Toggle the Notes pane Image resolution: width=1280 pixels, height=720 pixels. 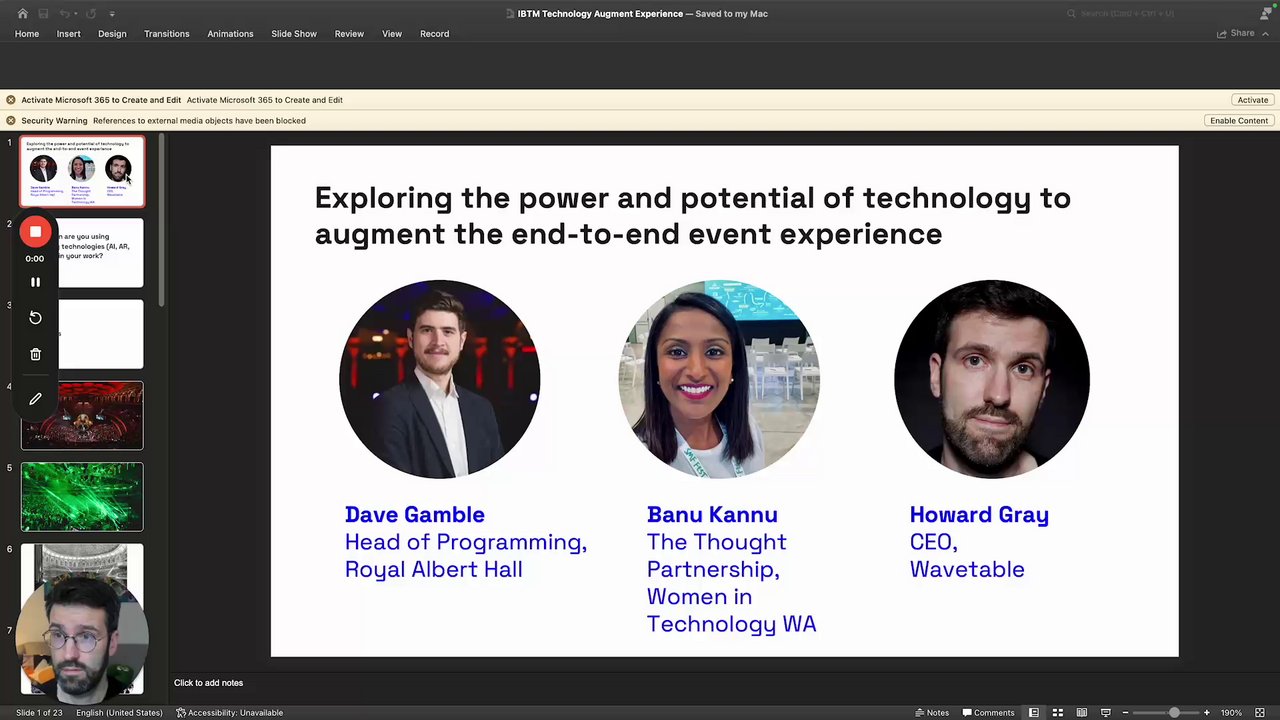[x=932, y=713]
